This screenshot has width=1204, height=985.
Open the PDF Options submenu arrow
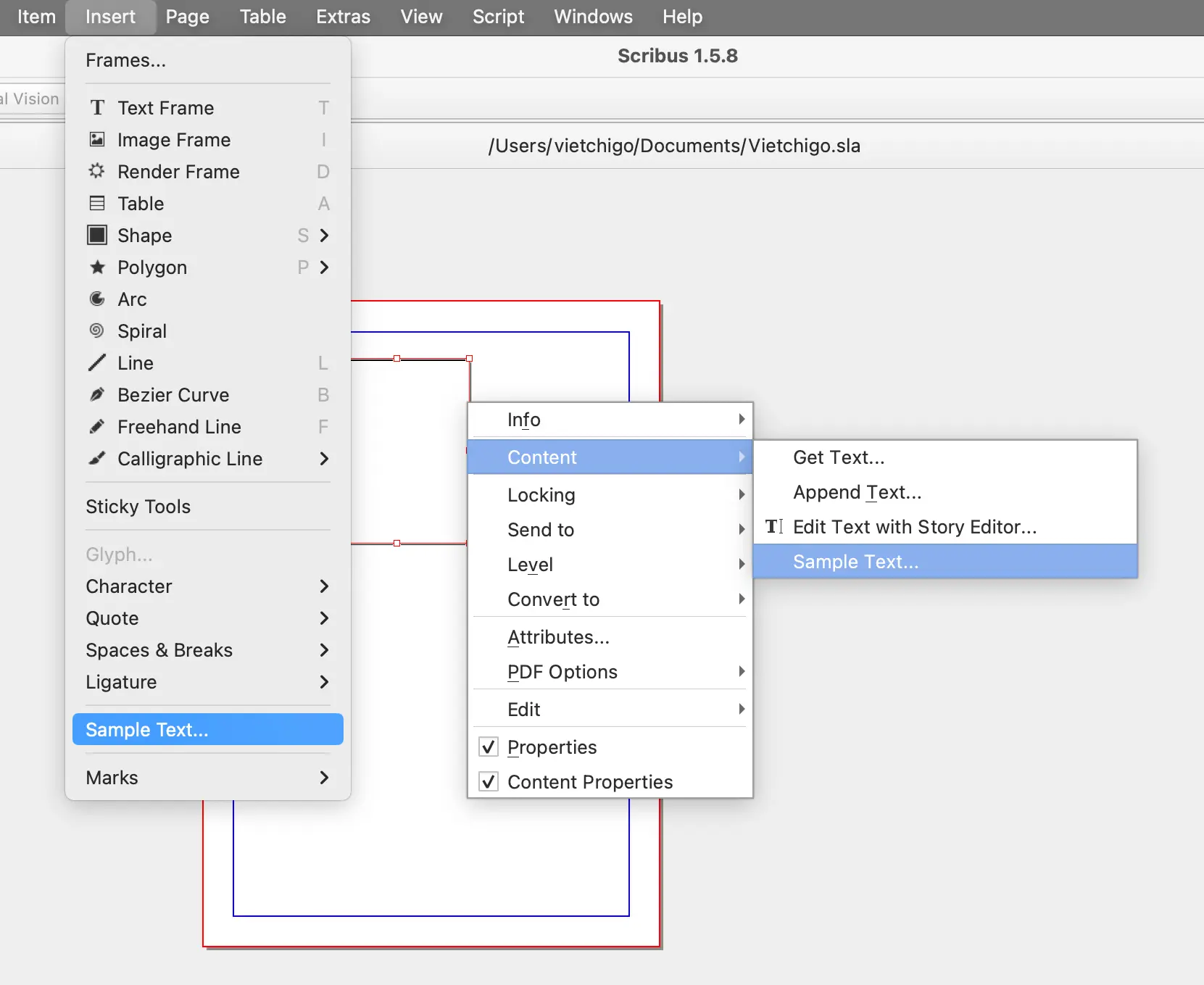tap(741, 672)
